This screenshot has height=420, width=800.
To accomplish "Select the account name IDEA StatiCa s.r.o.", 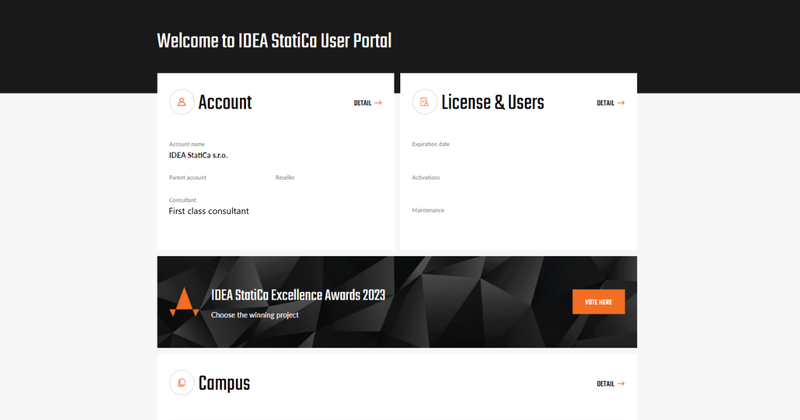I will click(198, 155).
